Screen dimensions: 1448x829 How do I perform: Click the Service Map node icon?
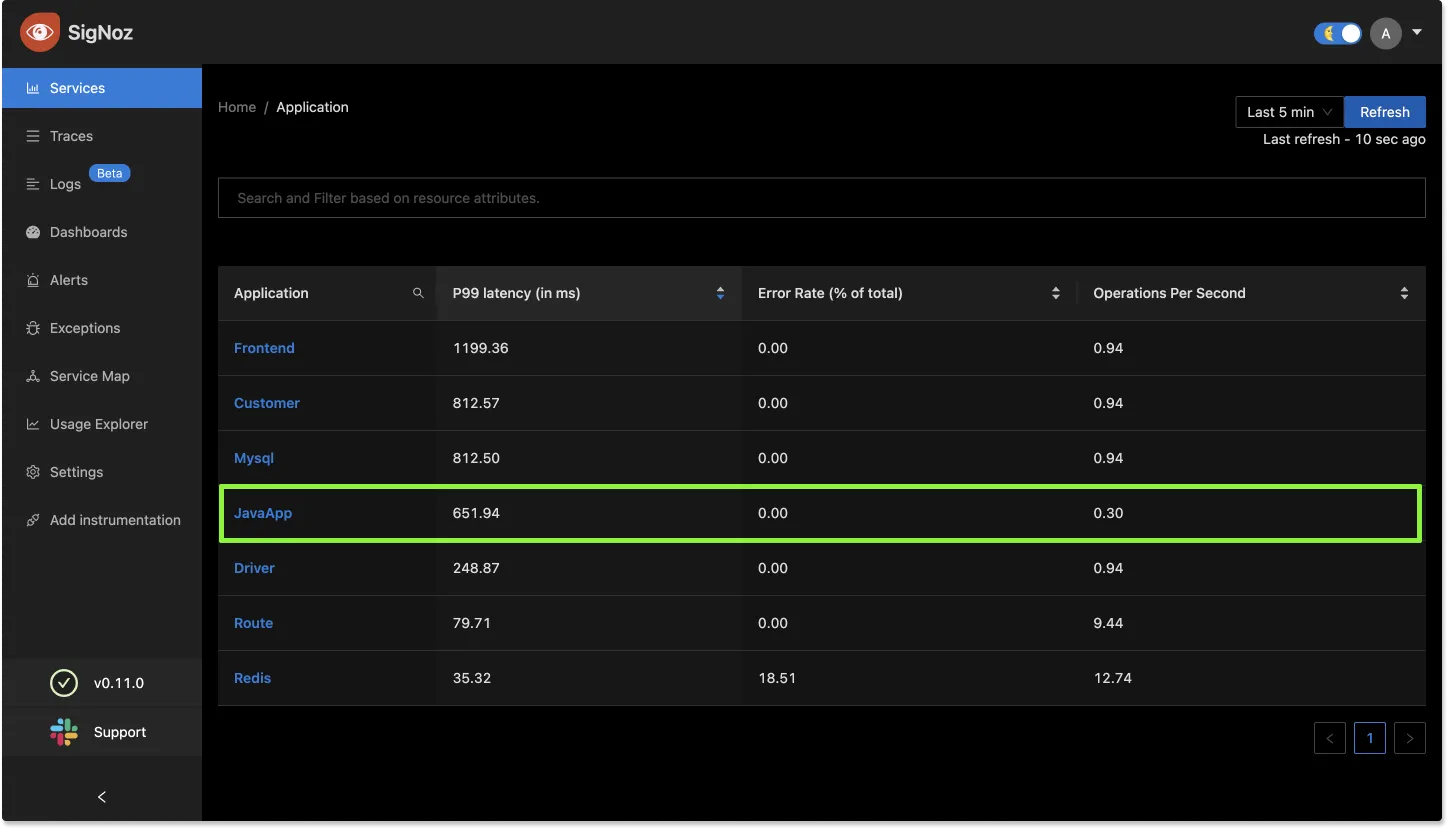click(32, 376)
